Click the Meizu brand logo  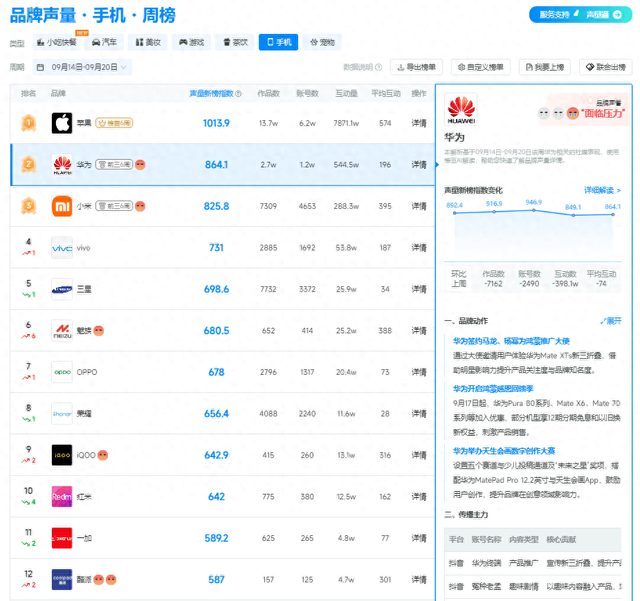(x=62, y=331)
